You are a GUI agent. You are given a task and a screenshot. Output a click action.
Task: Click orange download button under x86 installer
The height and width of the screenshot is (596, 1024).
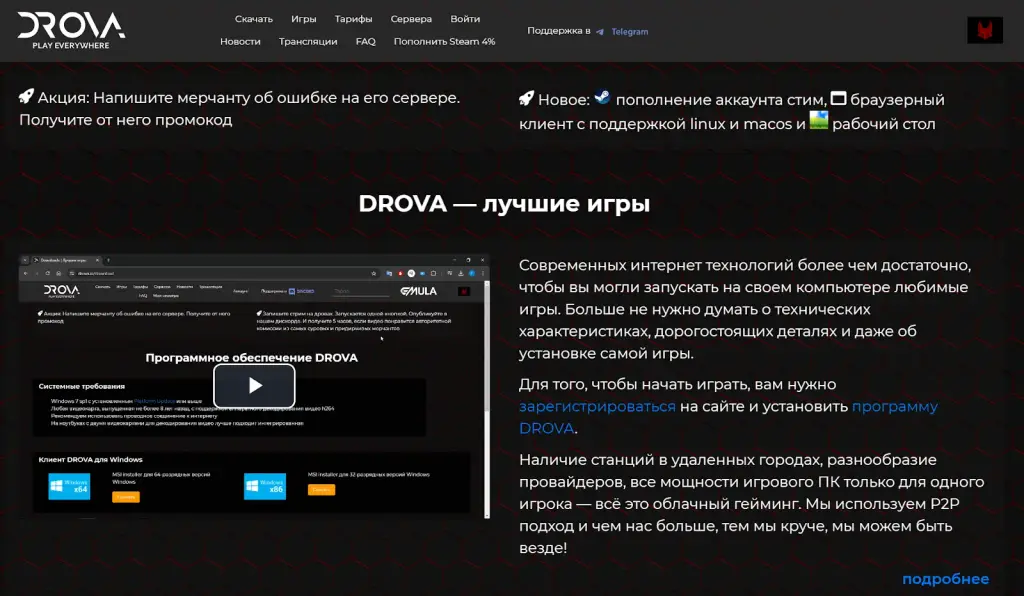click(321, 490)
